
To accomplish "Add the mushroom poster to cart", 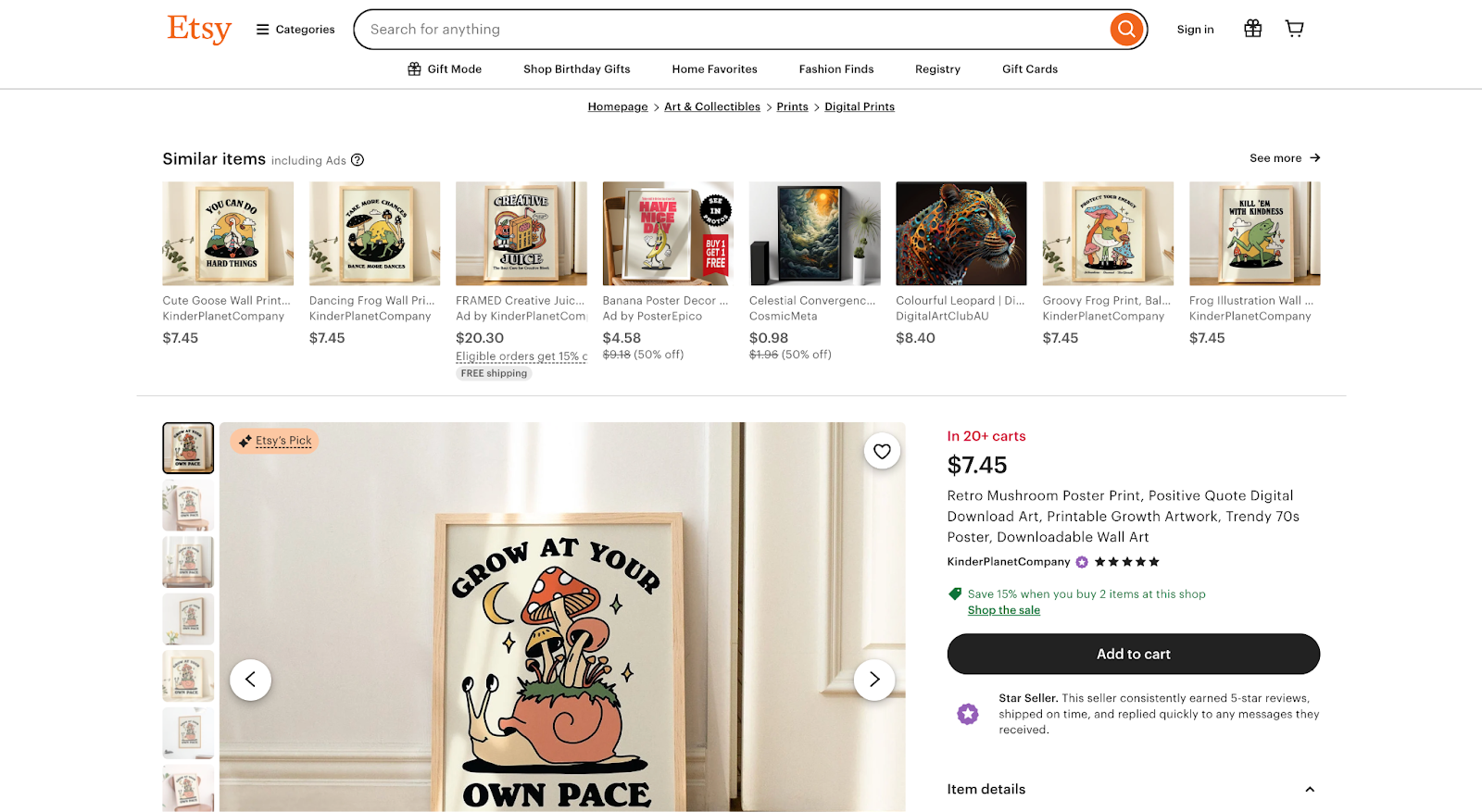I will tap(1133, 654).
